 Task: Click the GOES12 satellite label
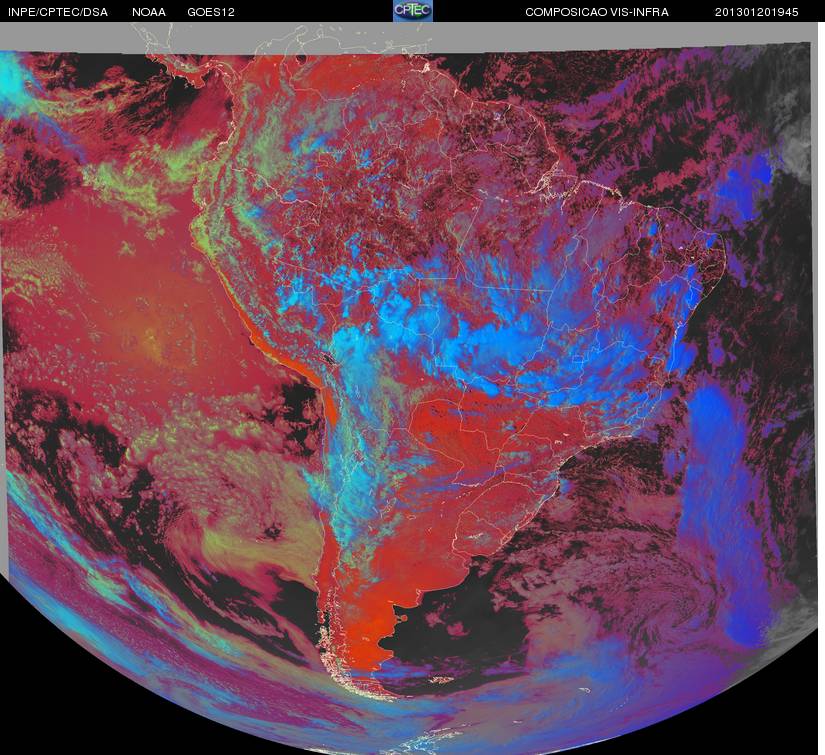pos(211,12)
